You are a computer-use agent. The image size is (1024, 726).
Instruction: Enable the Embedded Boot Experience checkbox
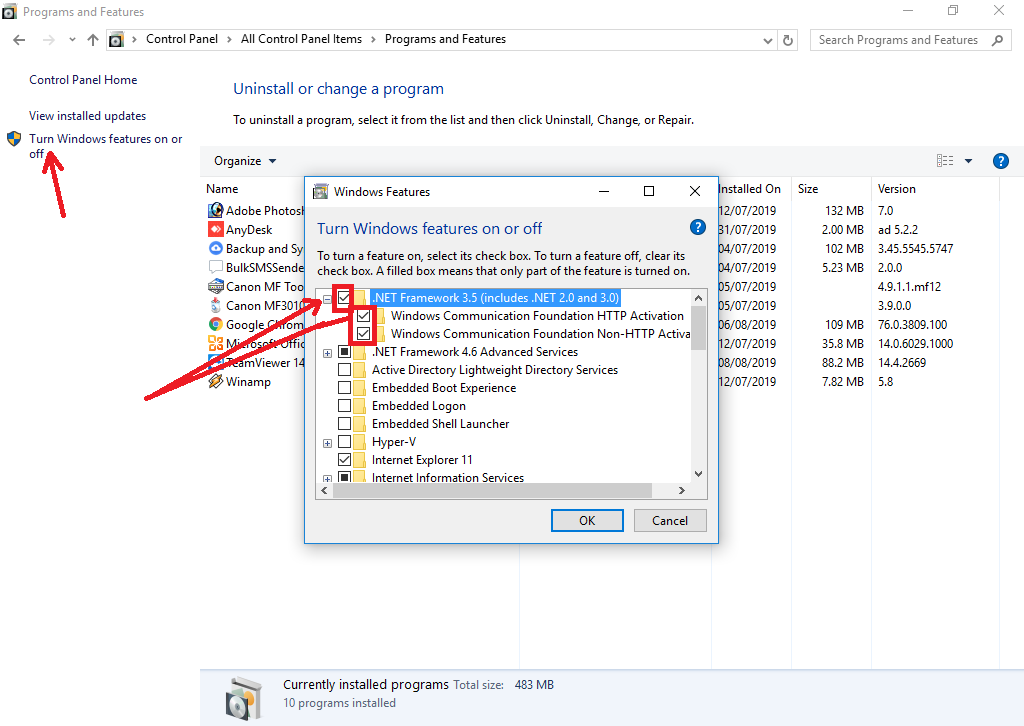tap(344, 388)
